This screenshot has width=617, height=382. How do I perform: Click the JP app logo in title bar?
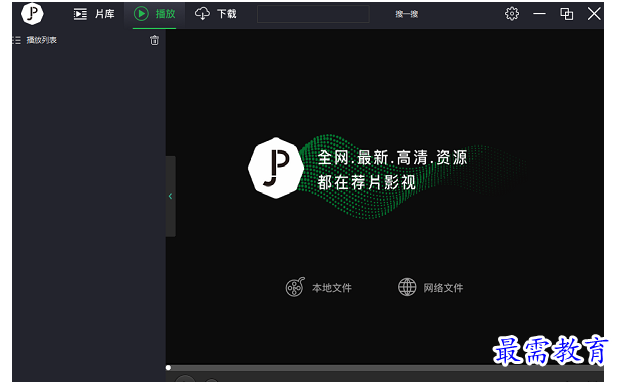32,13
